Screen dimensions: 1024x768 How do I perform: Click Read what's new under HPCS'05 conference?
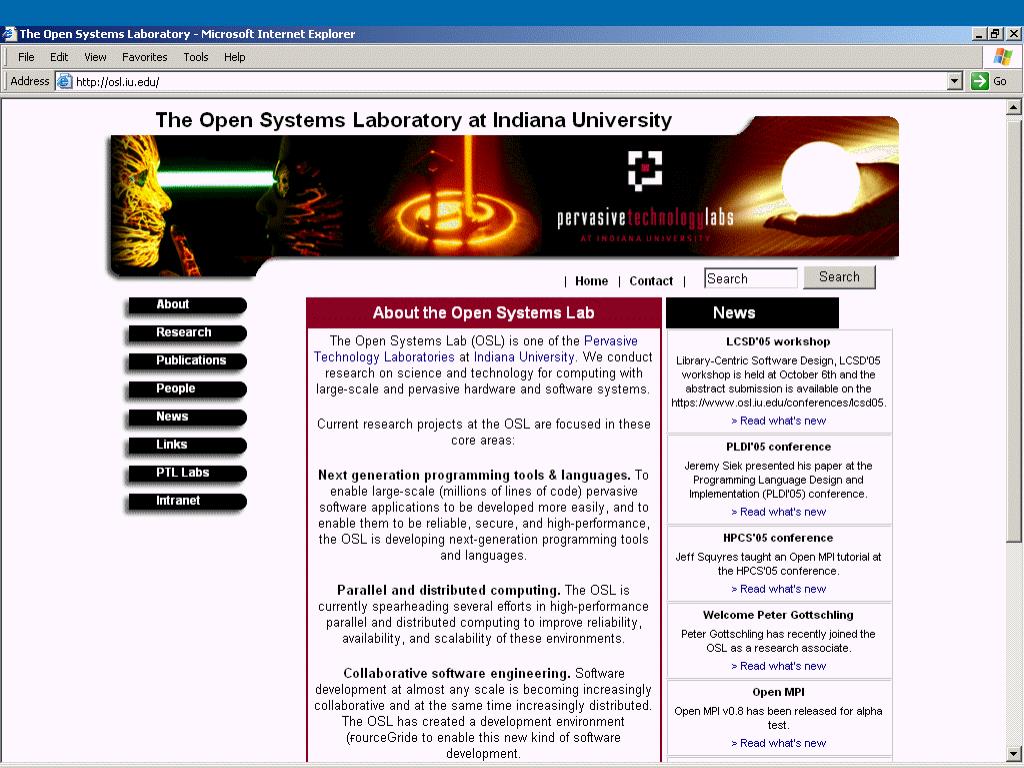[x=778, y=589]
